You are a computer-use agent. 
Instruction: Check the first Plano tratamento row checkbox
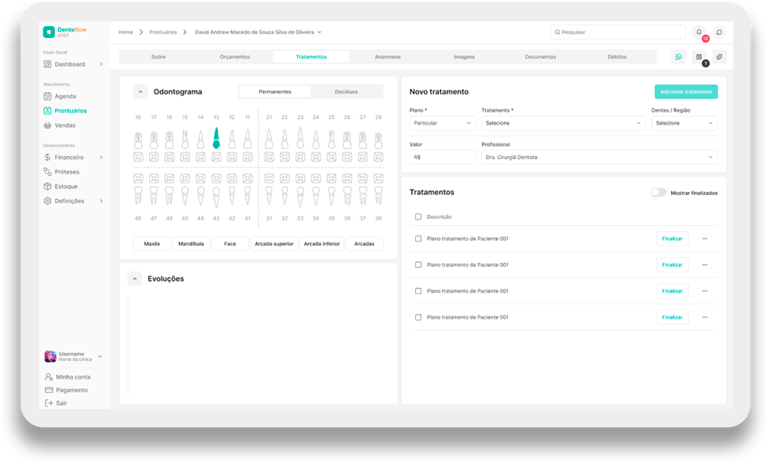point(418,239)
